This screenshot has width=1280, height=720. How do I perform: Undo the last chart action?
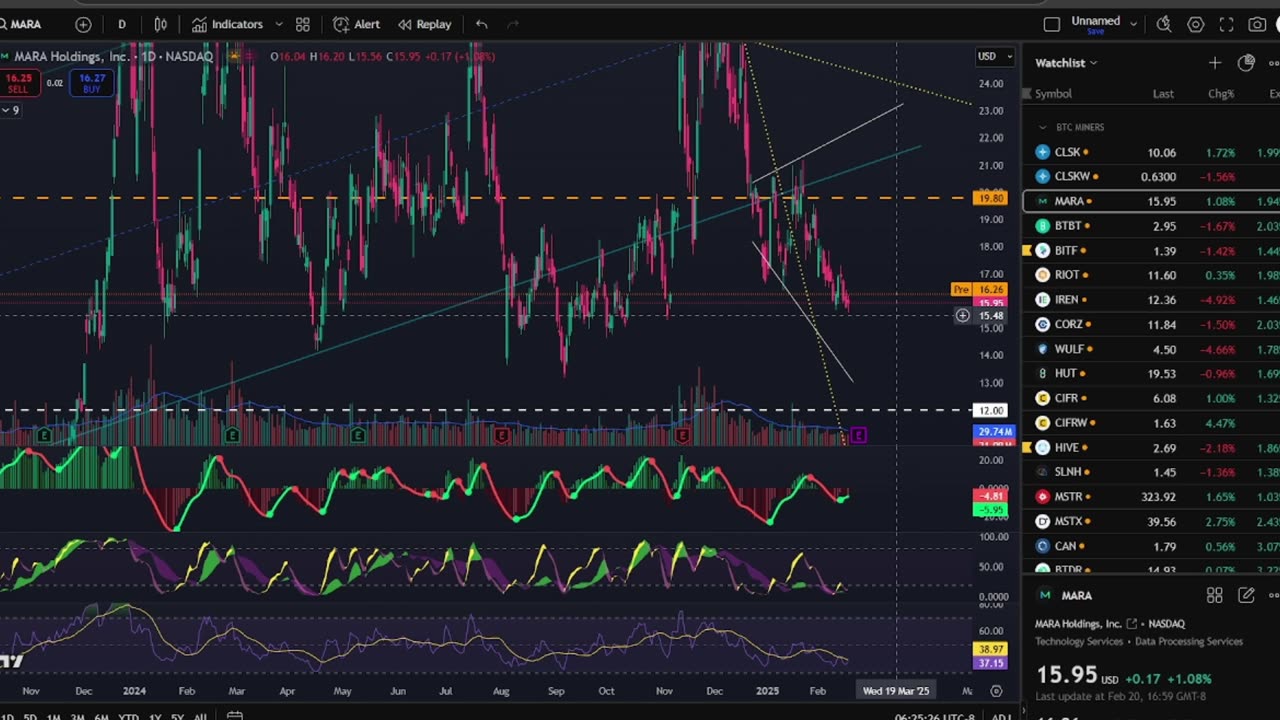(x=481, y=24)
